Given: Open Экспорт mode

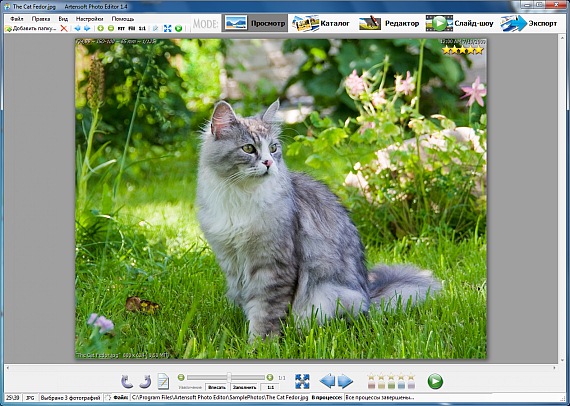Looking at the screenshot, I should pyautogui.click(x=529, y=23).
